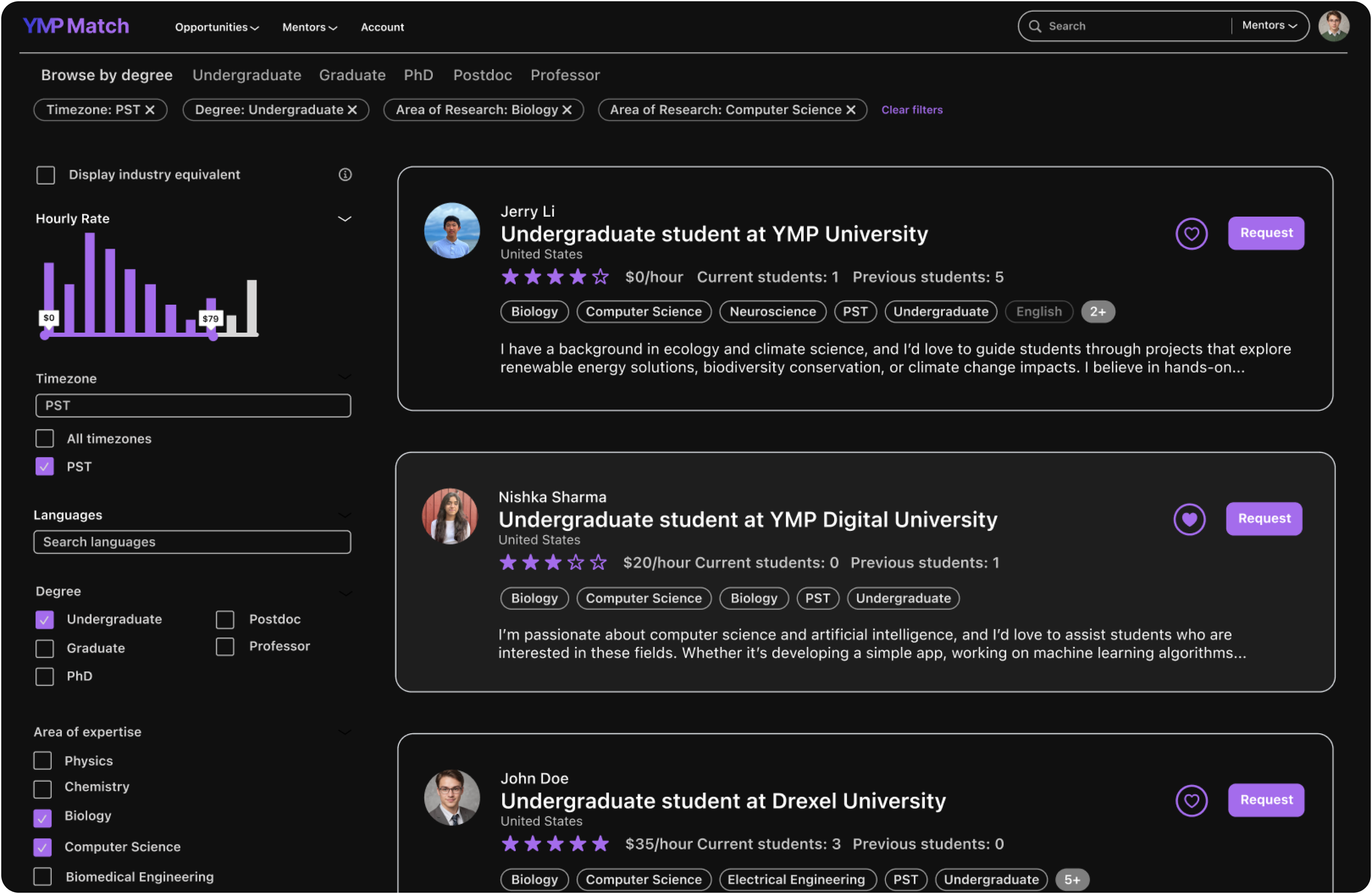Unfavorite Nishka Sharma with heart icon
This screenshot has width=1372, height=894.
click(x=1189, y=519)
